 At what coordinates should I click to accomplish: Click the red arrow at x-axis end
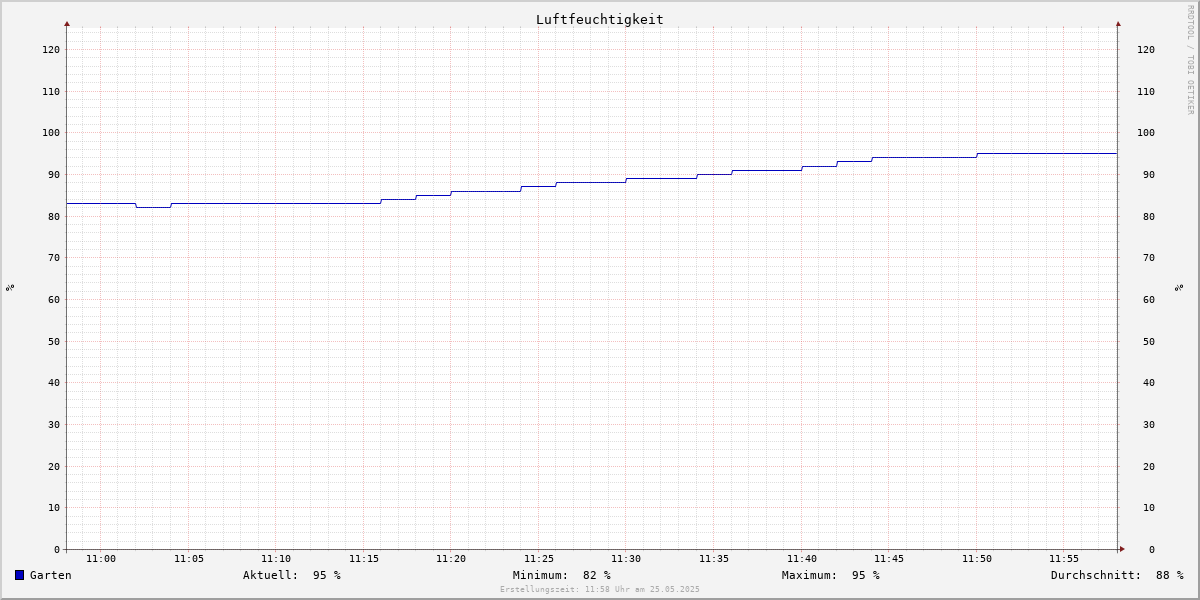point(1122,549)
